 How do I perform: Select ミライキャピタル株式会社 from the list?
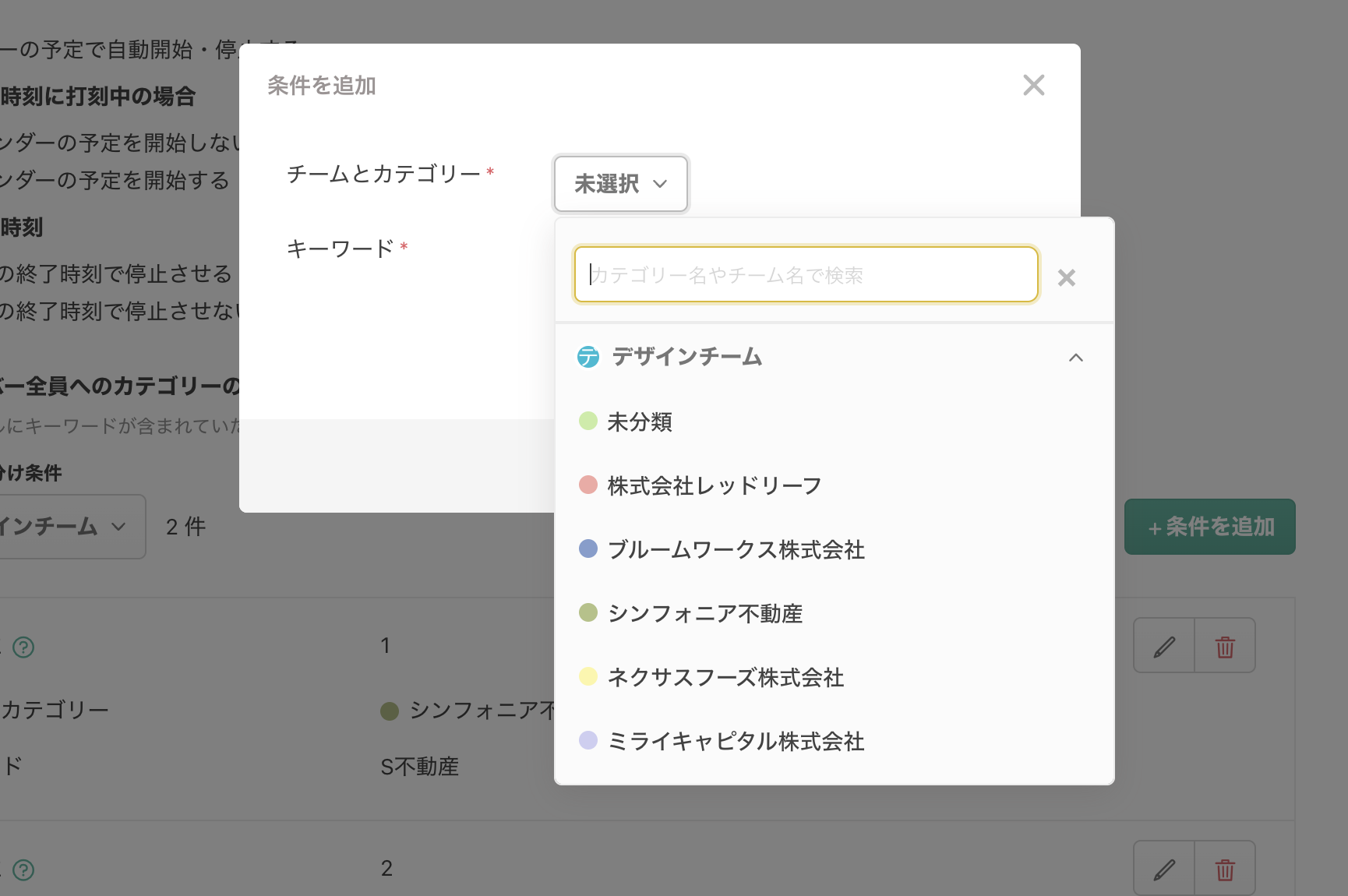coord(736,741)
